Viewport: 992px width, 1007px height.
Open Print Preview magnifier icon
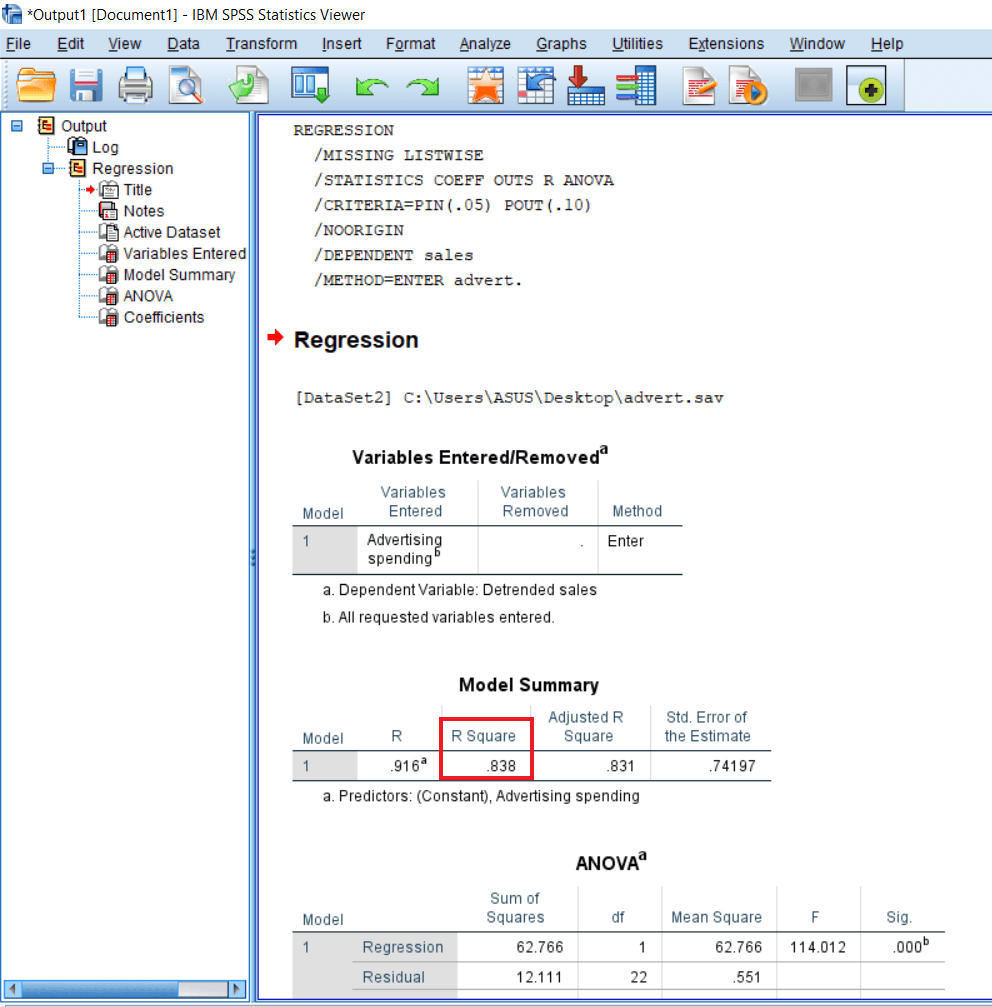click(x=186, y=85)
